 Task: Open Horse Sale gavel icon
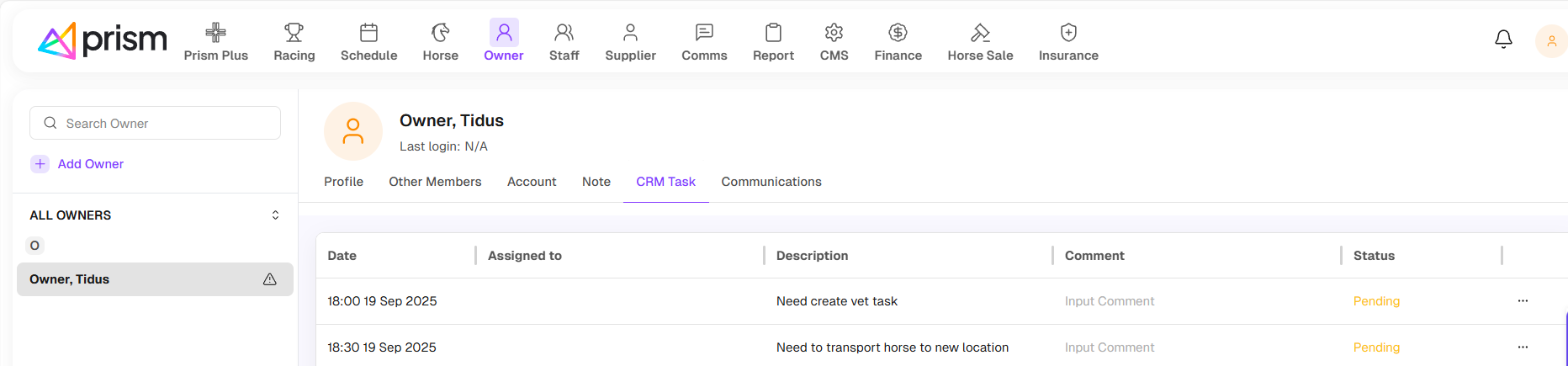pos(980,33)
